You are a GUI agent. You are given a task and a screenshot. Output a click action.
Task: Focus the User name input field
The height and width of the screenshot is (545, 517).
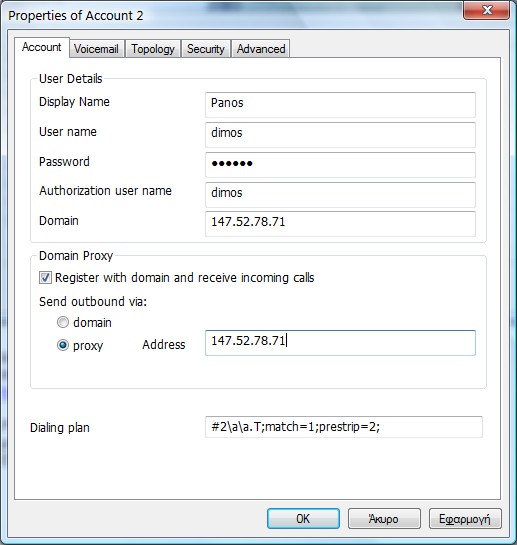click(340, 135)
